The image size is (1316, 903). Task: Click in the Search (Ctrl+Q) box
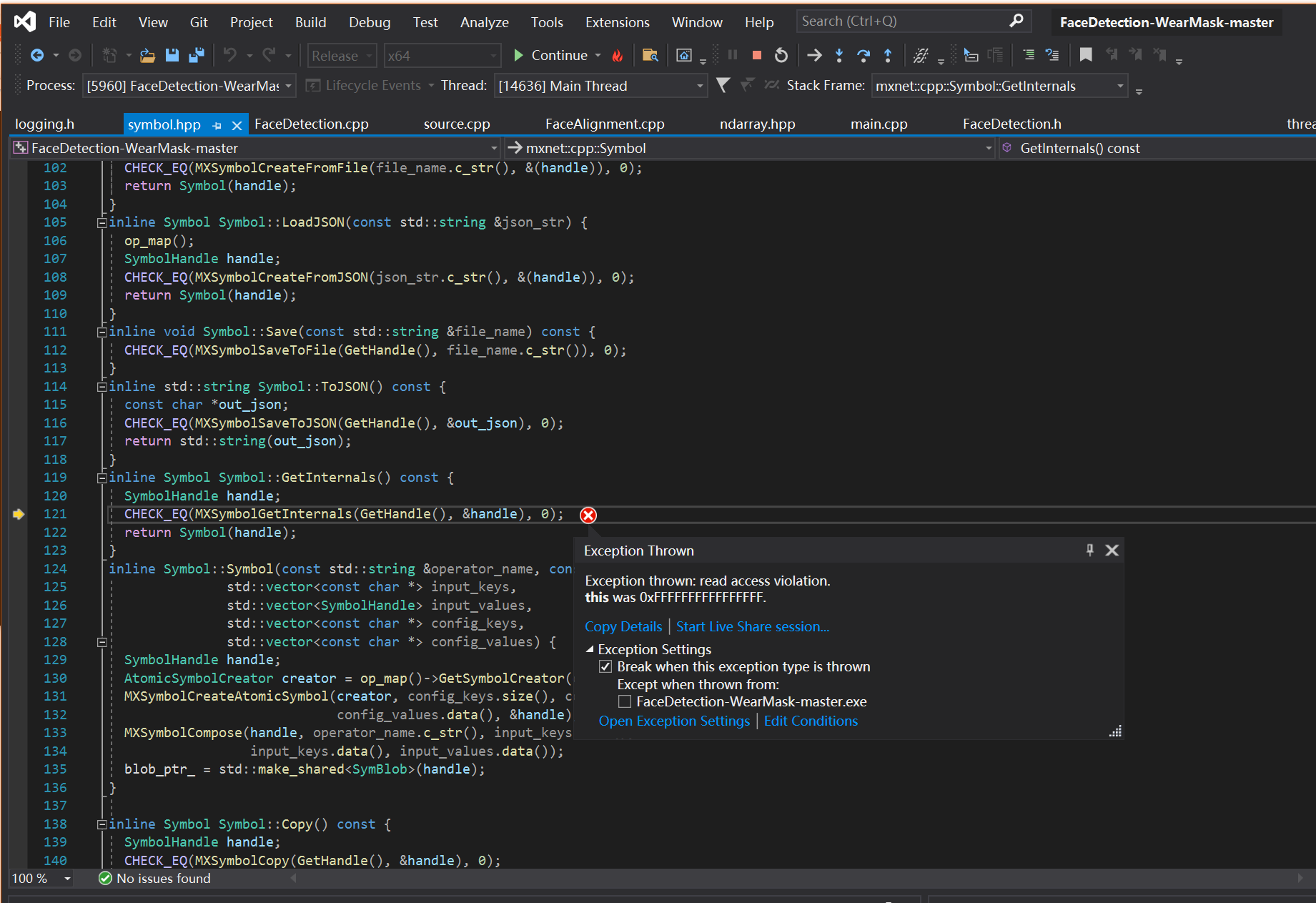902,21
